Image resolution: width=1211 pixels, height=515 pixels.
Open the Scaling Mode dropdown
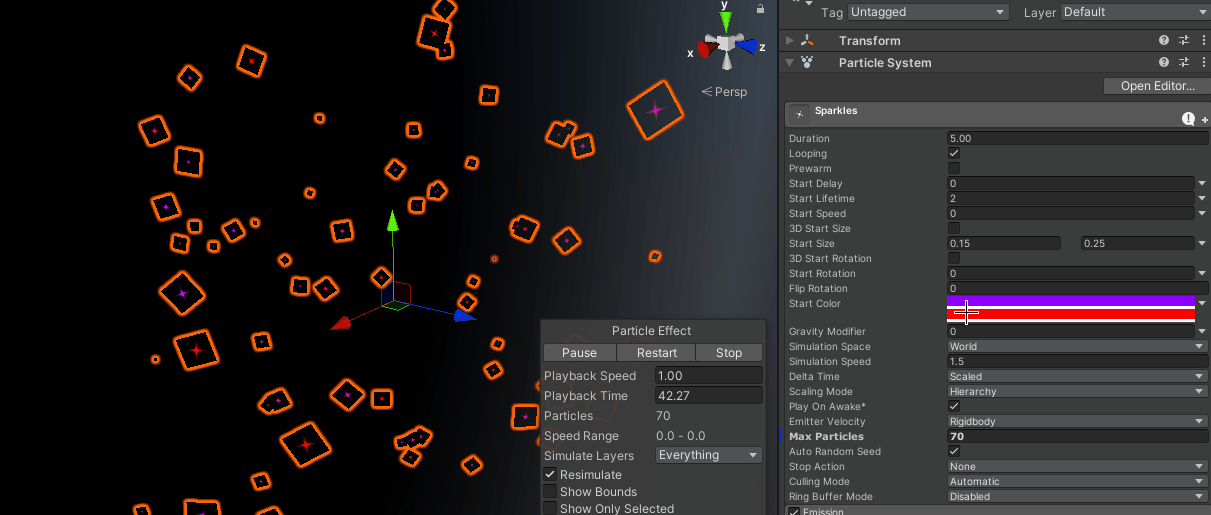pos(1077,392)
